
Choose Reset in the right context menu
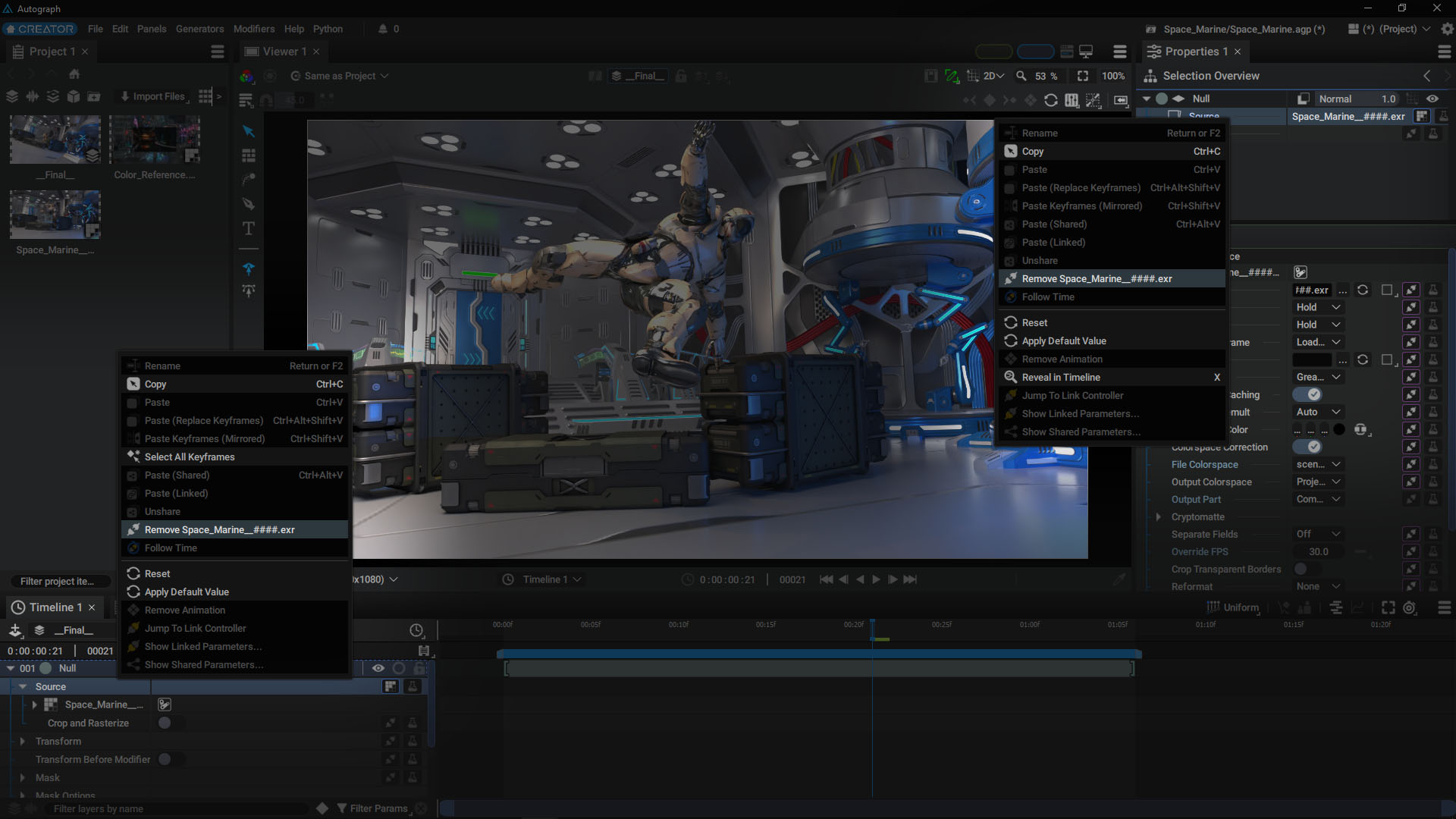coord(1112,322)
